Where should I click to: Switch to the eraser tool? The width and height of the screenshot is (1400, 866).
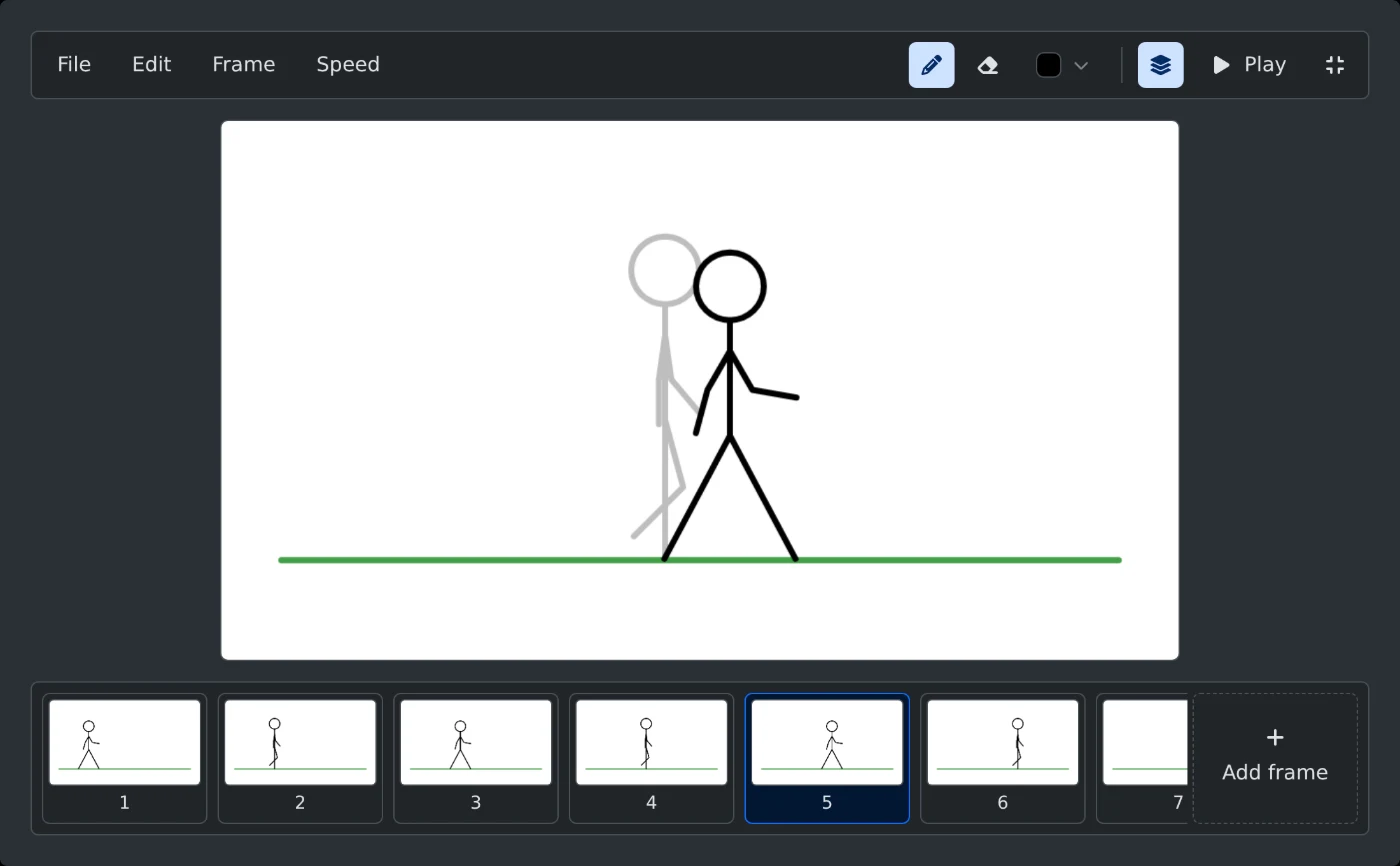988,65
